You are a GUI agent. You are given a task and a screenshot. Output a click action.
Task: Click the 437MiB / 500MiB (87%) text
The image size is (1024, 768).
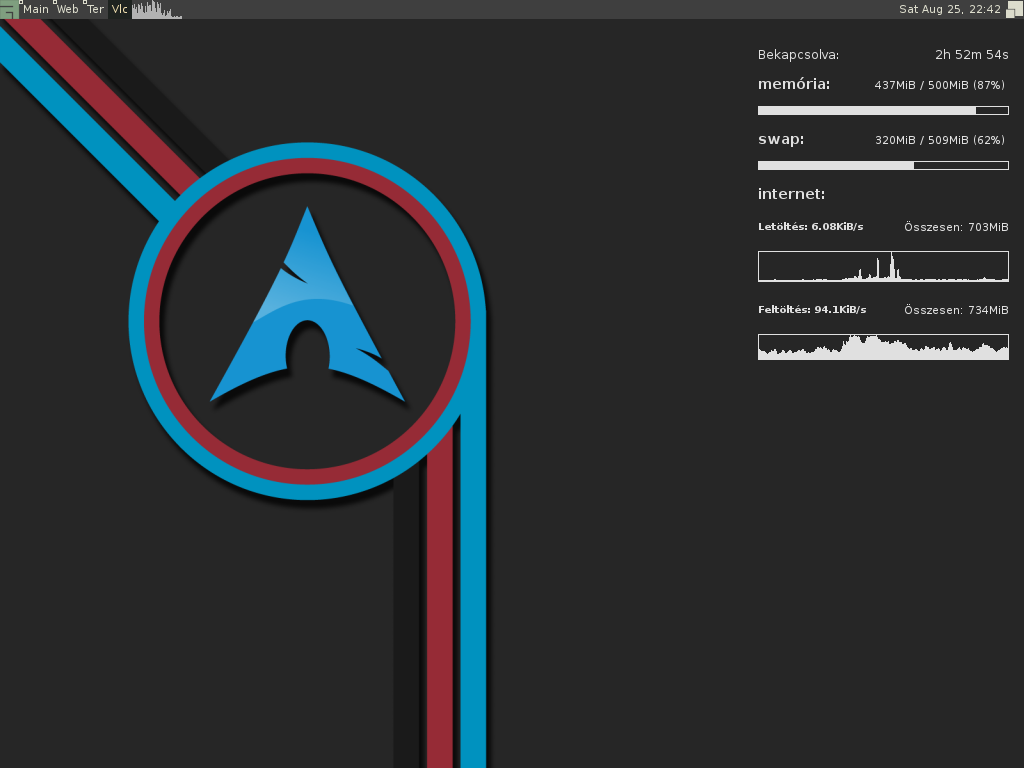coord(940,85)
